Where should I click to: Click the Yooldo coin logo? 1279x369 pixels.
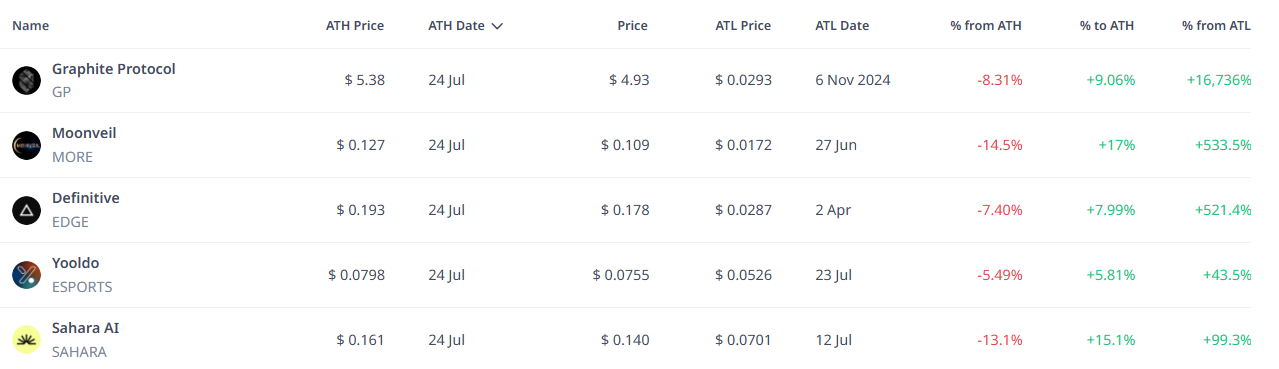coord(26,275)
